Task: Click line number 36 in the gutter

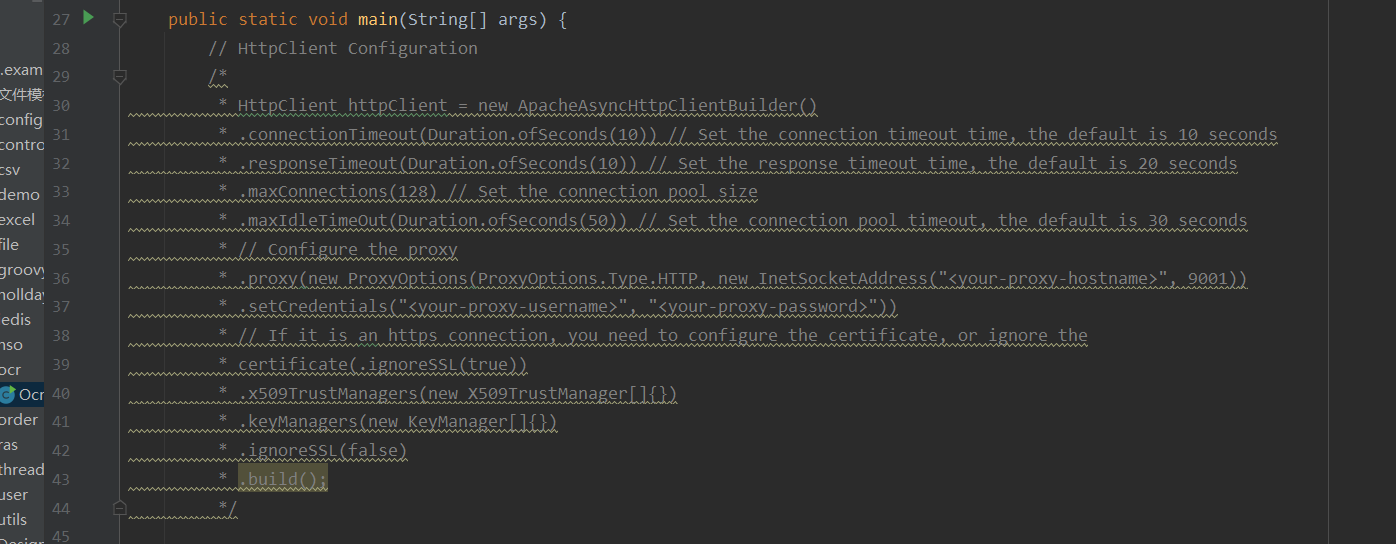Action: pyautogui.click(x=60, y=279)
